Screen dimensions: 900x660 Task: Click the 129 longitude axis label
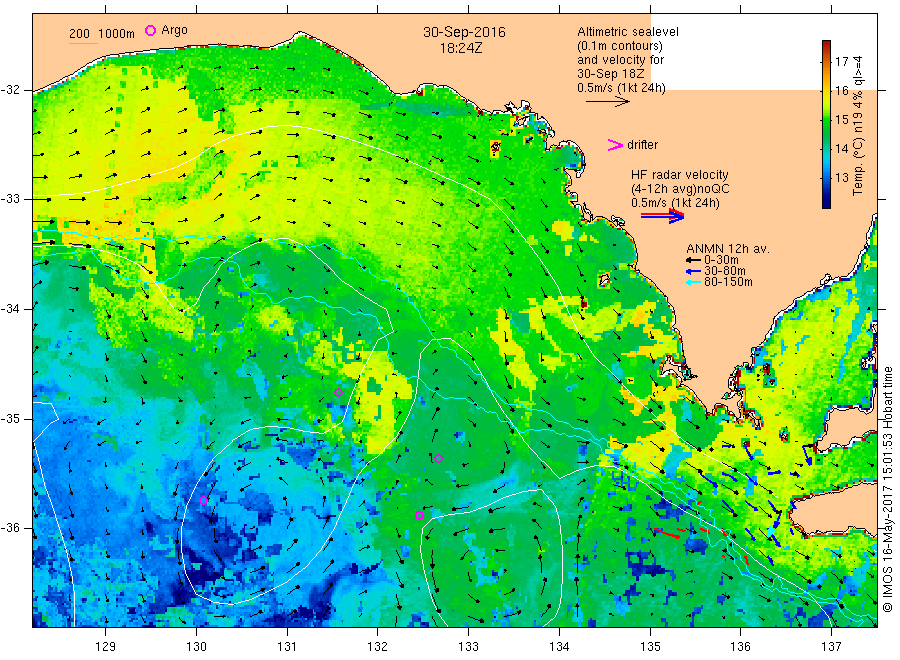106,647
